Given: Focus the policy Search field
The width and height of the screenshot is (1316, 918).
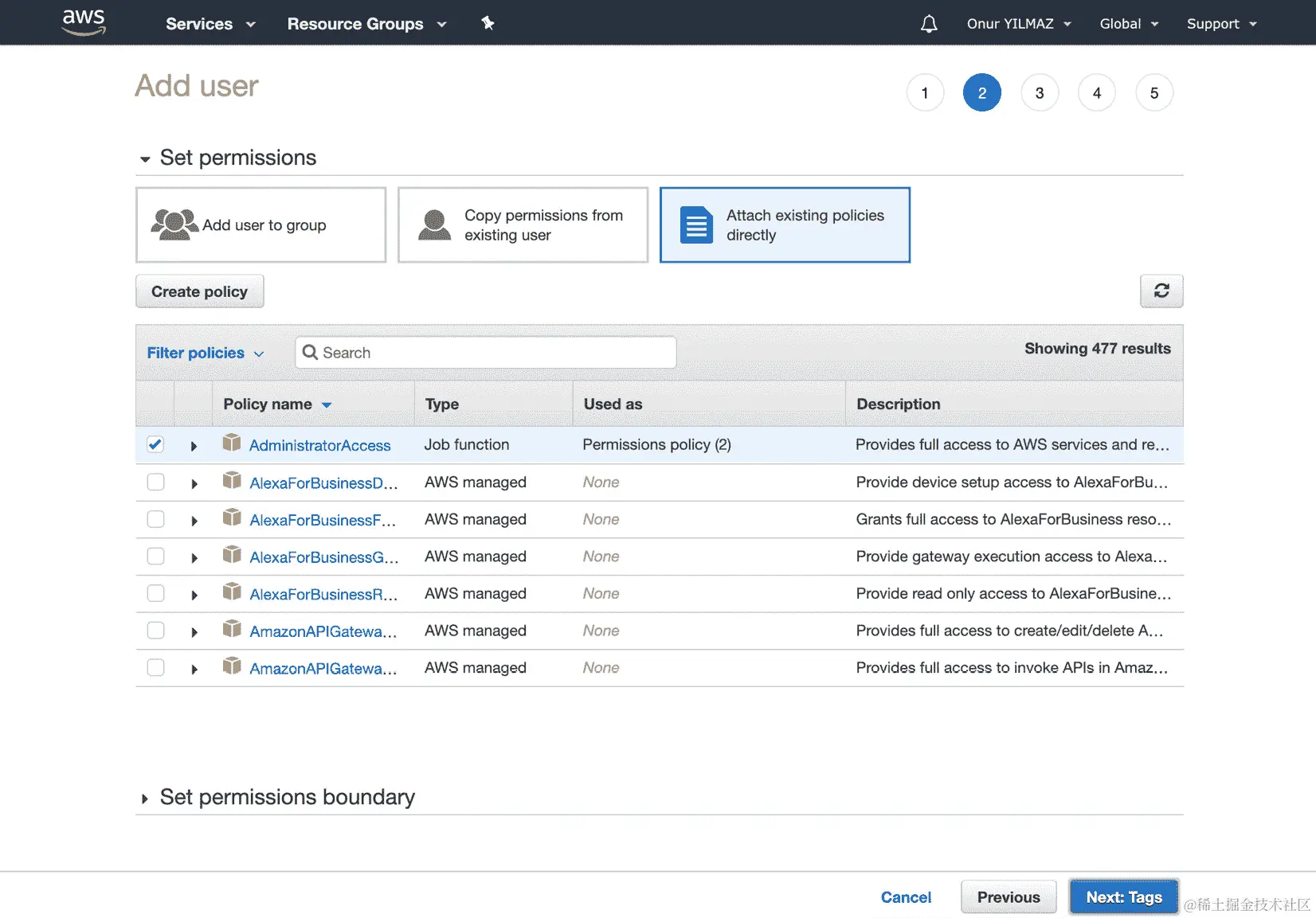Looking at the screenshot, I should 486,352.
